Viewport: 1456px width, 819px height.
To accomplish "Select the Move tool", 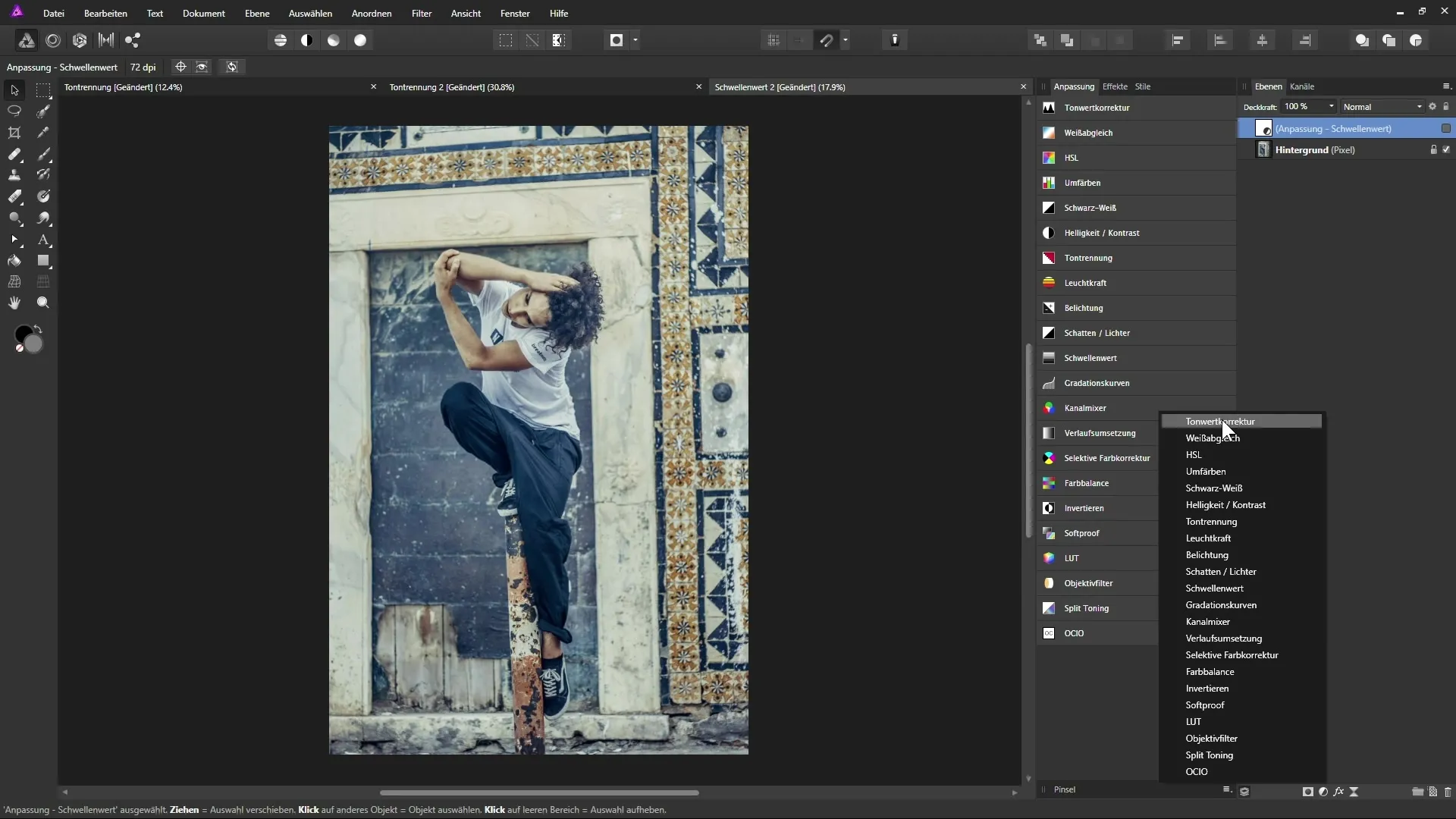I will pos(14,90).
